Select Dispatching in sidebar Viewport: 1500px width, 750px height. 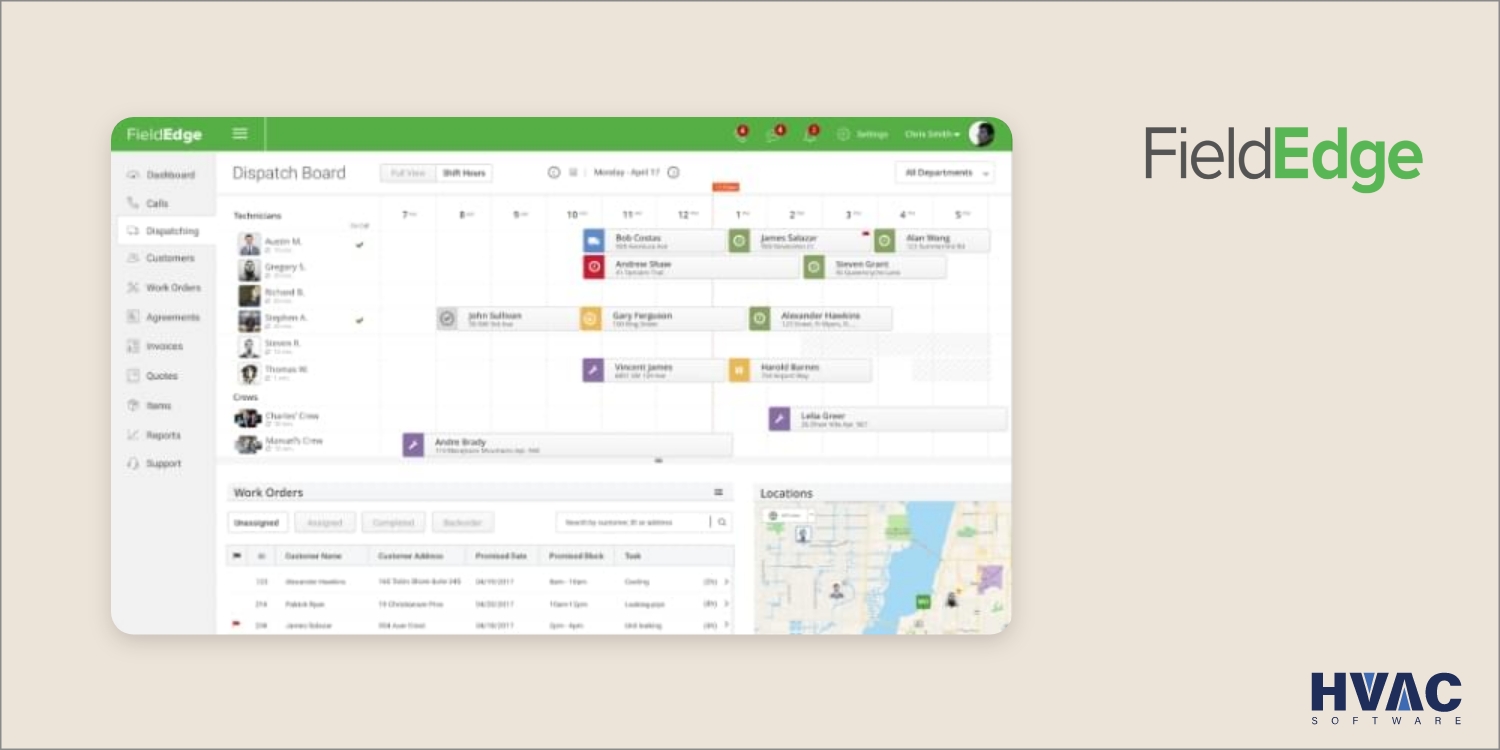click(166, 231)
